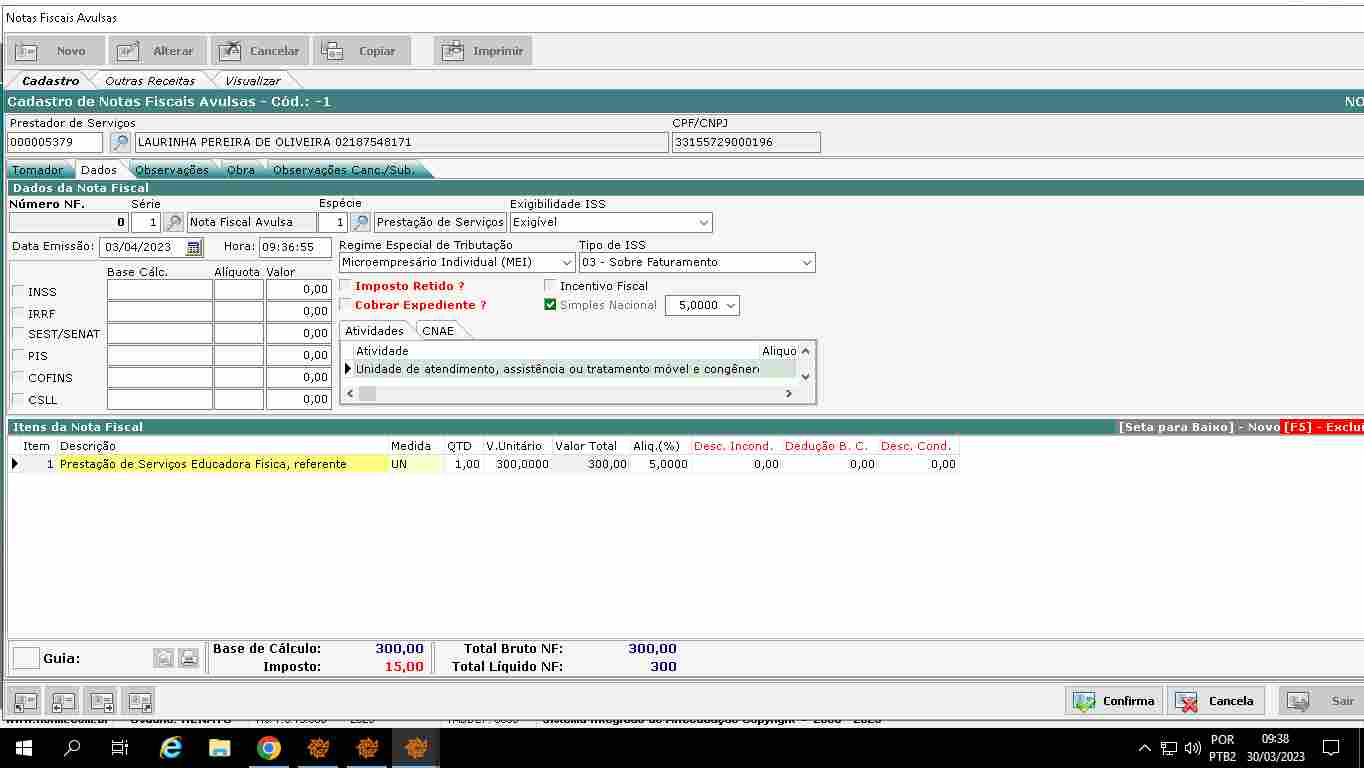This screenshot has height=768, width=1364.
Task: Open the Data Emissão calendar picker
Action: (194, 247)
